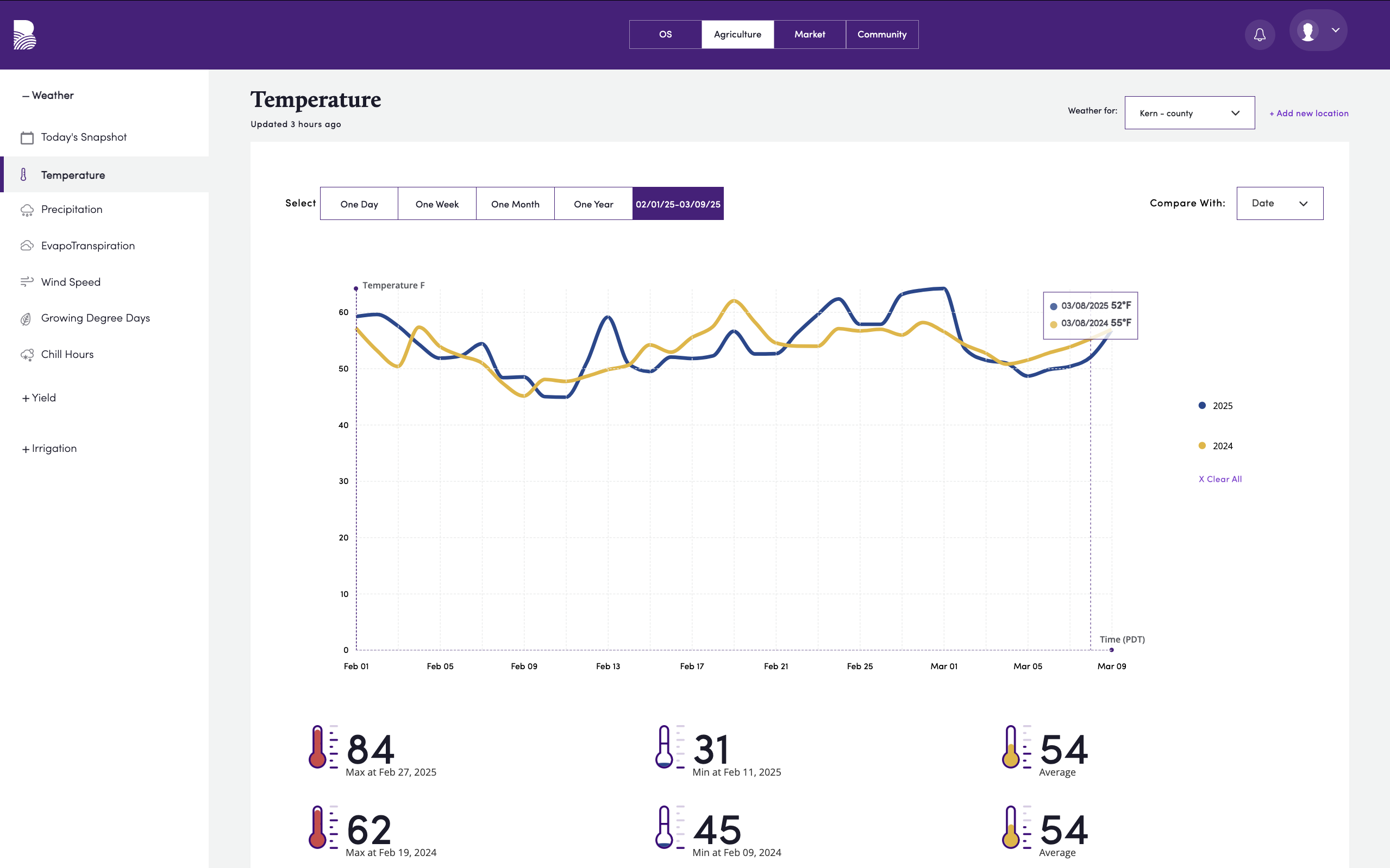Click Max at Feb 27, 2025 text
Viewport: 1390px width, 868px height.
pos(391,772)
